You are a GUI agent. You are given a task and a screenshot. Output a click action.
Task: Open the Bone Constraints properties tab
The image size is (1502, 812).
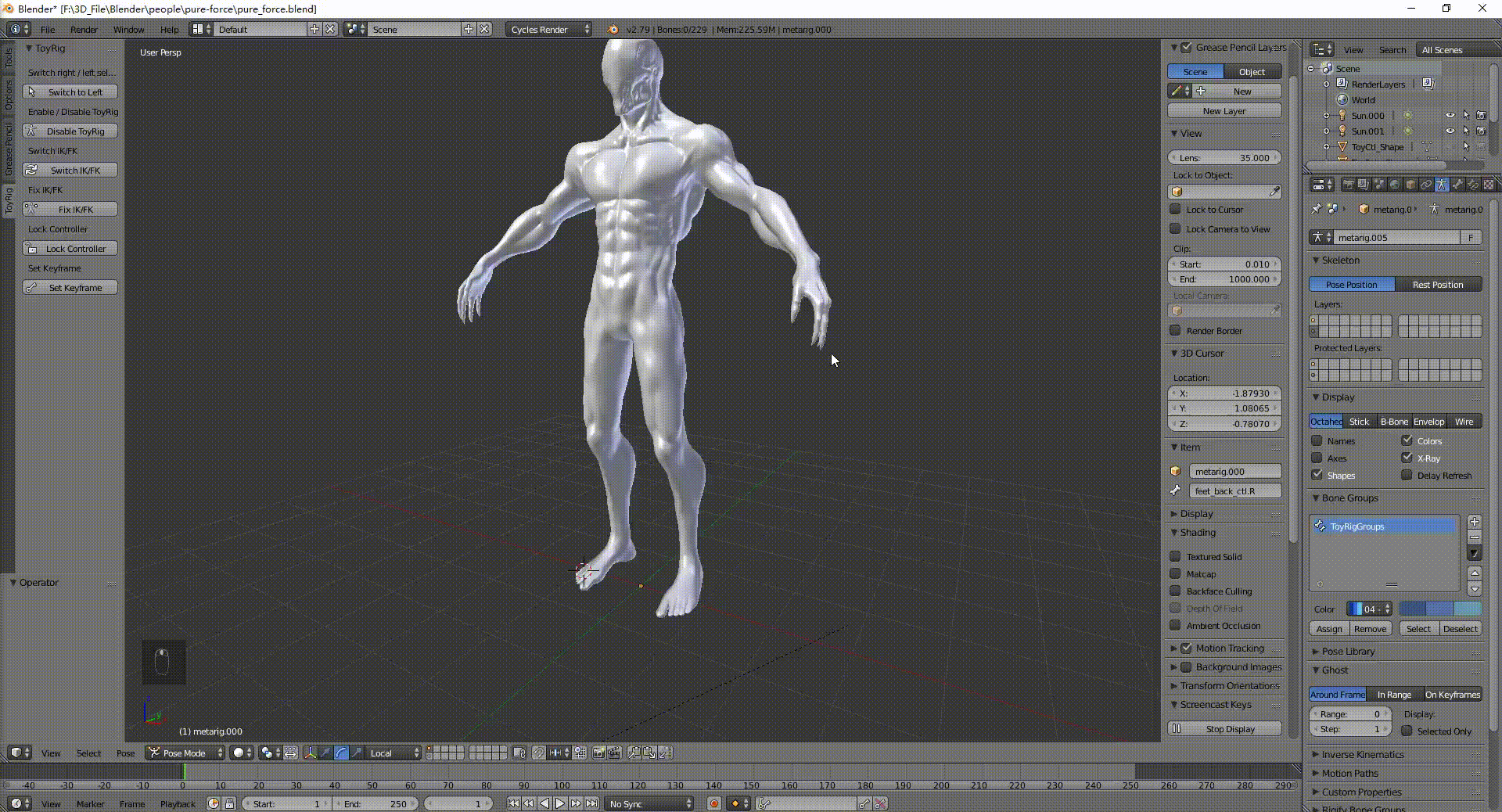[1473, 185]
